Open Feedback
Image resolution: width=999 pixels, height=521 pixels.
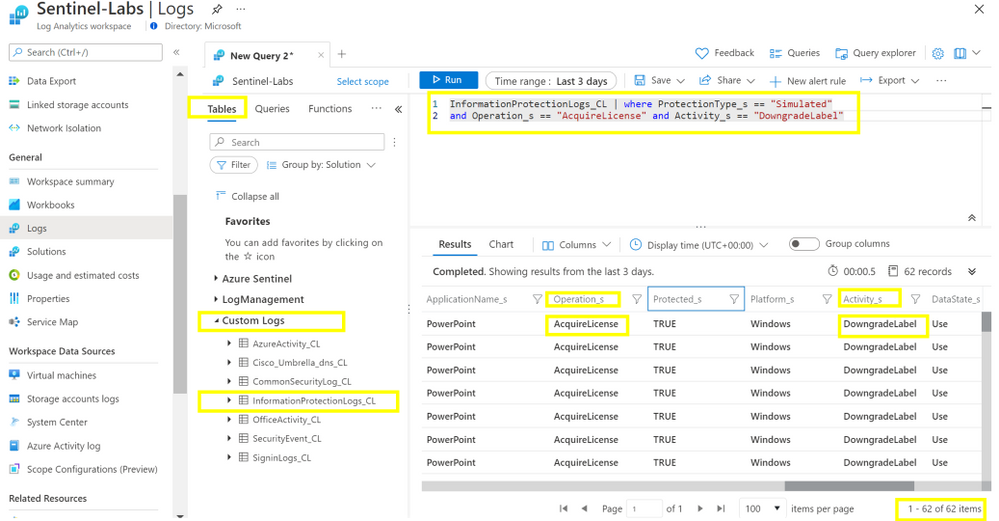[x=724, y=53]
